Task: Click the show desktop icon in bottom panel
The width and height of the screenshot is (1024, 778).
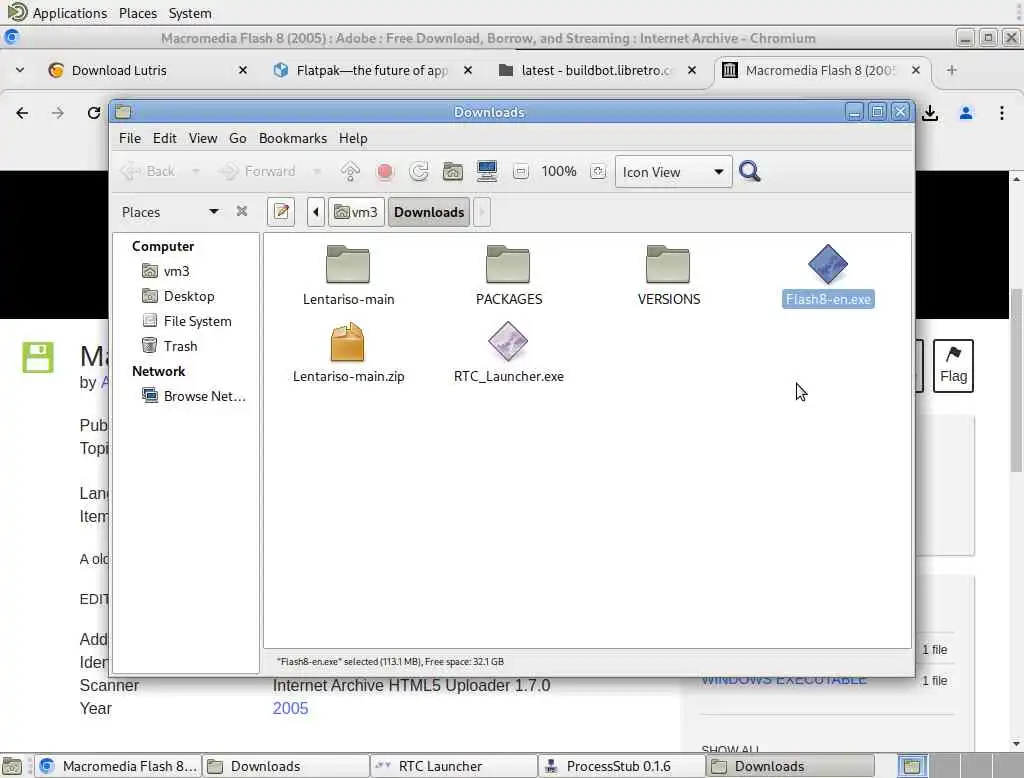Action: (x=12, y=766)
